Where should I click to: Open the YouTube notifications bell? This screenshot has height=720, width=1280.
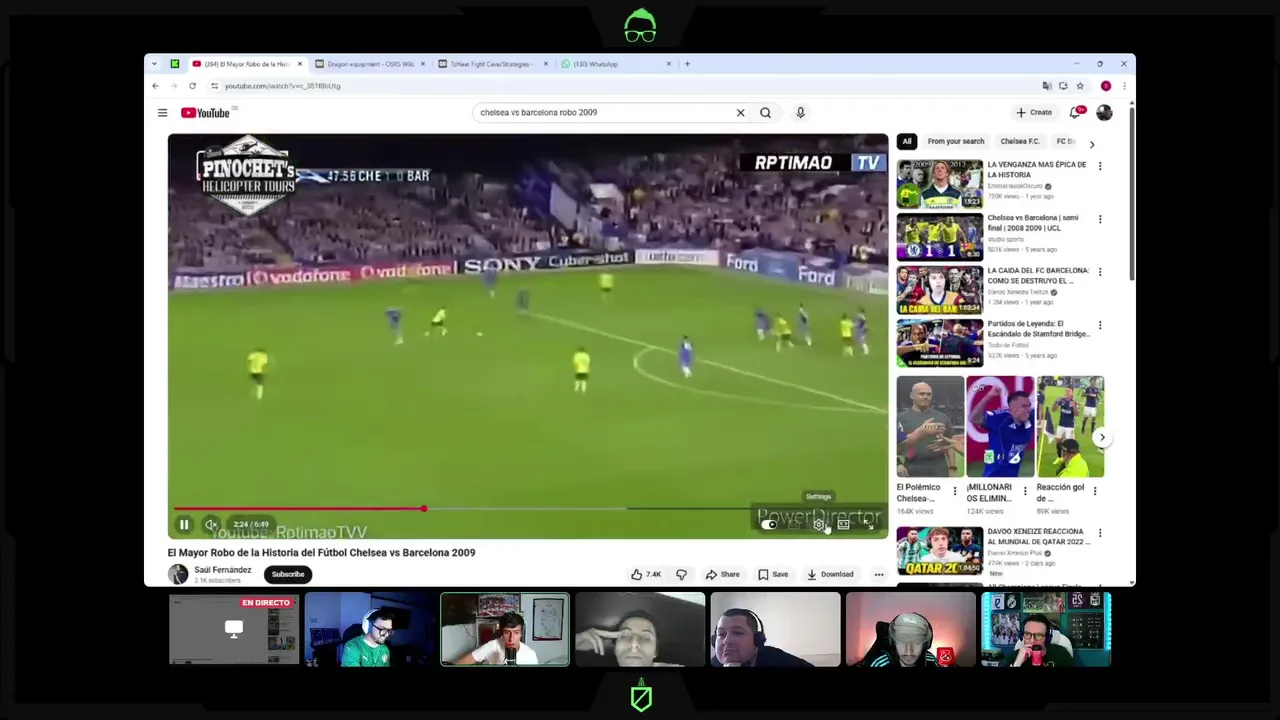point(1075,113)
